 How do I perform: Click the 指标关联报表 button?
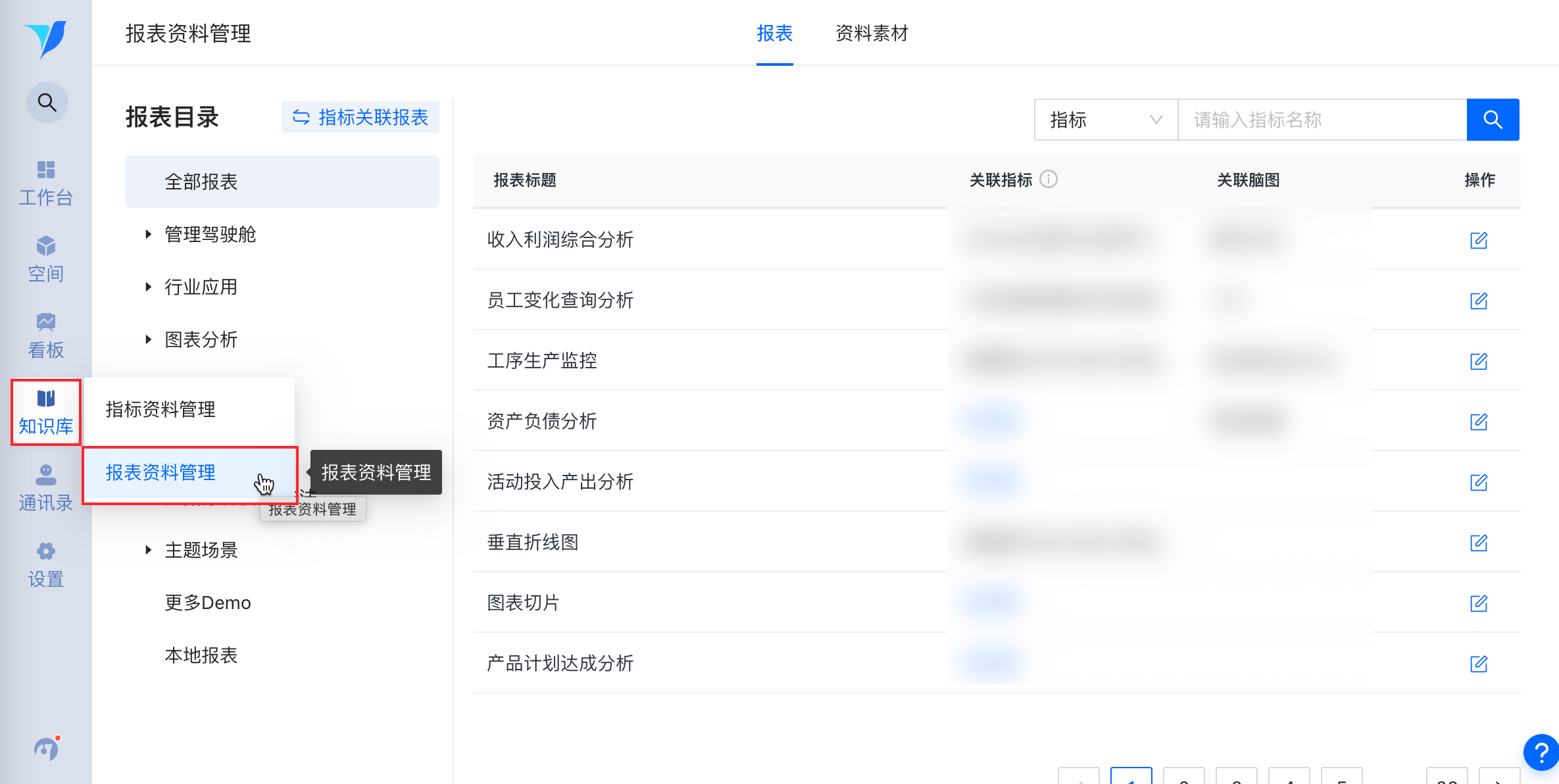pos(360,117)
